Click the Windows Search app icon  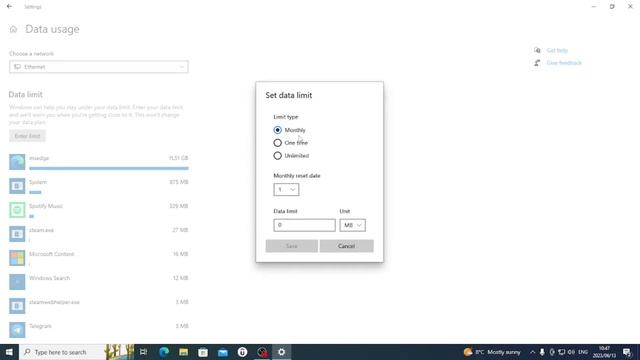[x=17, y=282]
